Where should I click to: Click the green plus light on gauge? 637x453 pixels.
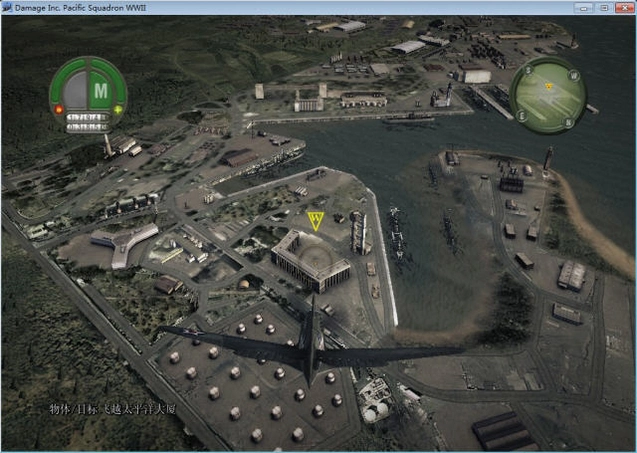pos(118,110)
